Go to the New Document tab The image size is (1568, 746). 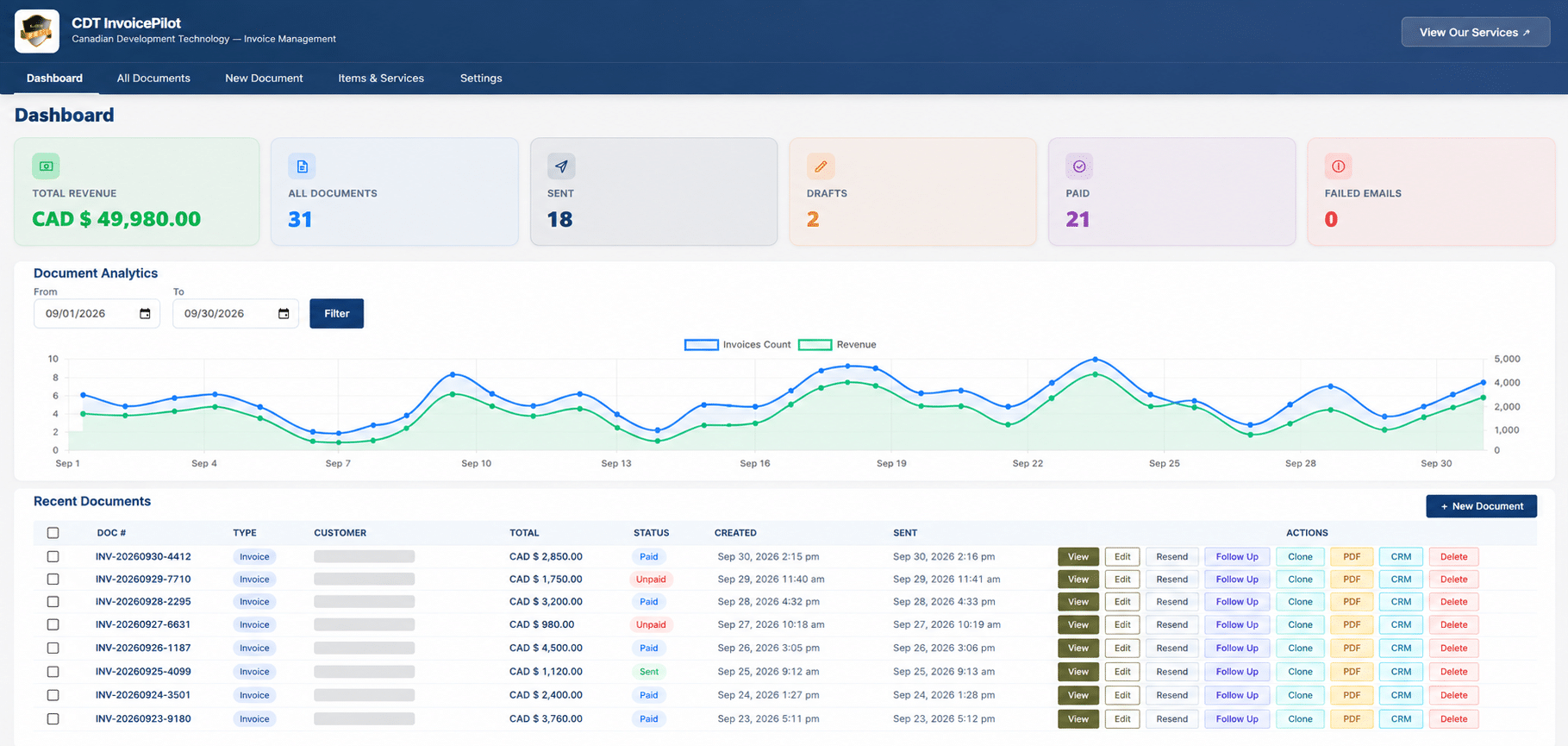click(264, 78)
